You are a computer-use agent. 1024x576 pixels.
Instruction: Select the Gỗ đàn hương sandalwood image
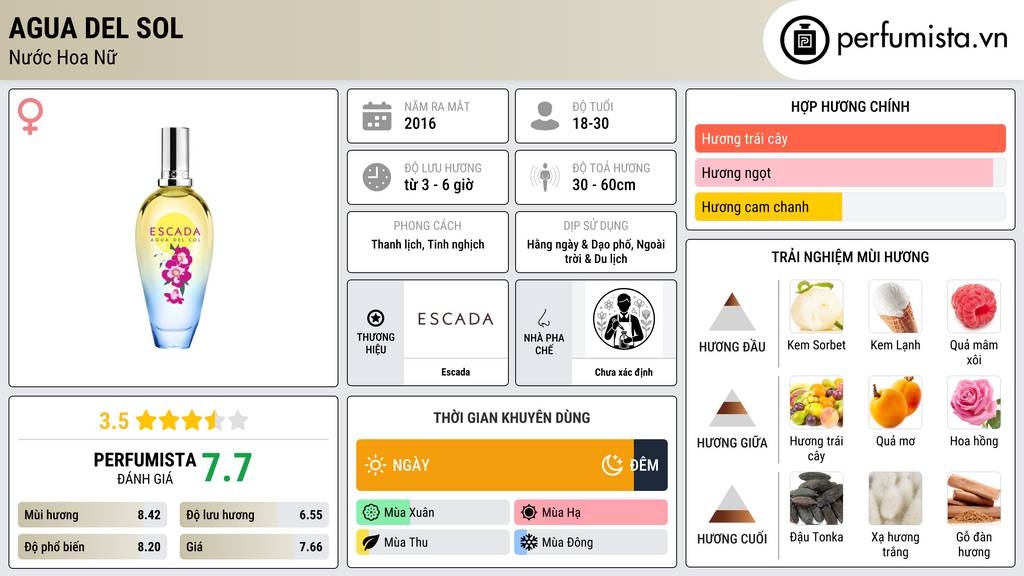974,498
